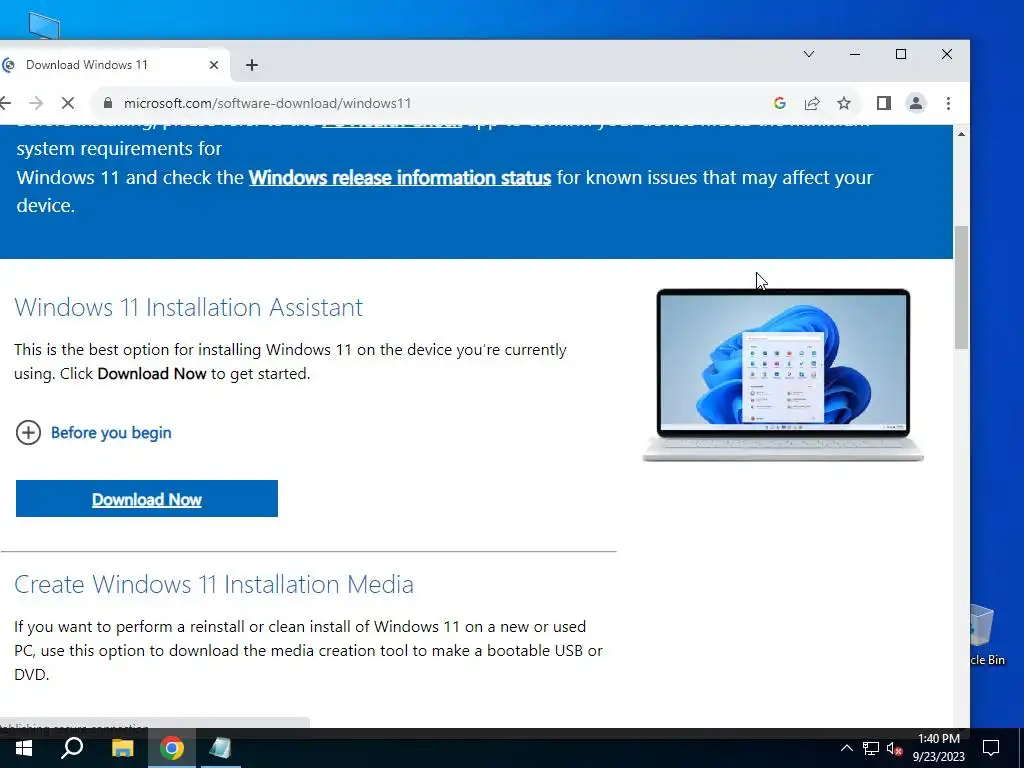This screenshot has height=768, width=1024.
Task: Go forward with the forward arrow
Action: click(36, 103)
